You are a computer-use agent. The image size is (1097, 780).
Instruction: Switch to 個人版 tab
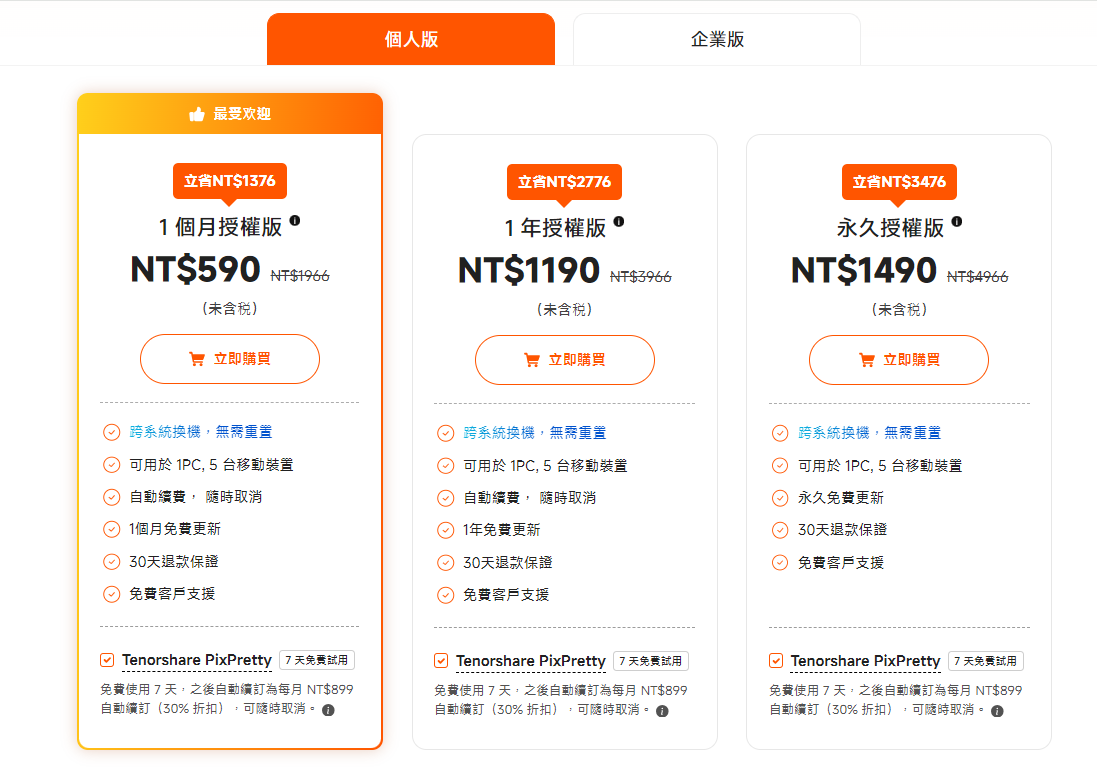click(410, 40)
